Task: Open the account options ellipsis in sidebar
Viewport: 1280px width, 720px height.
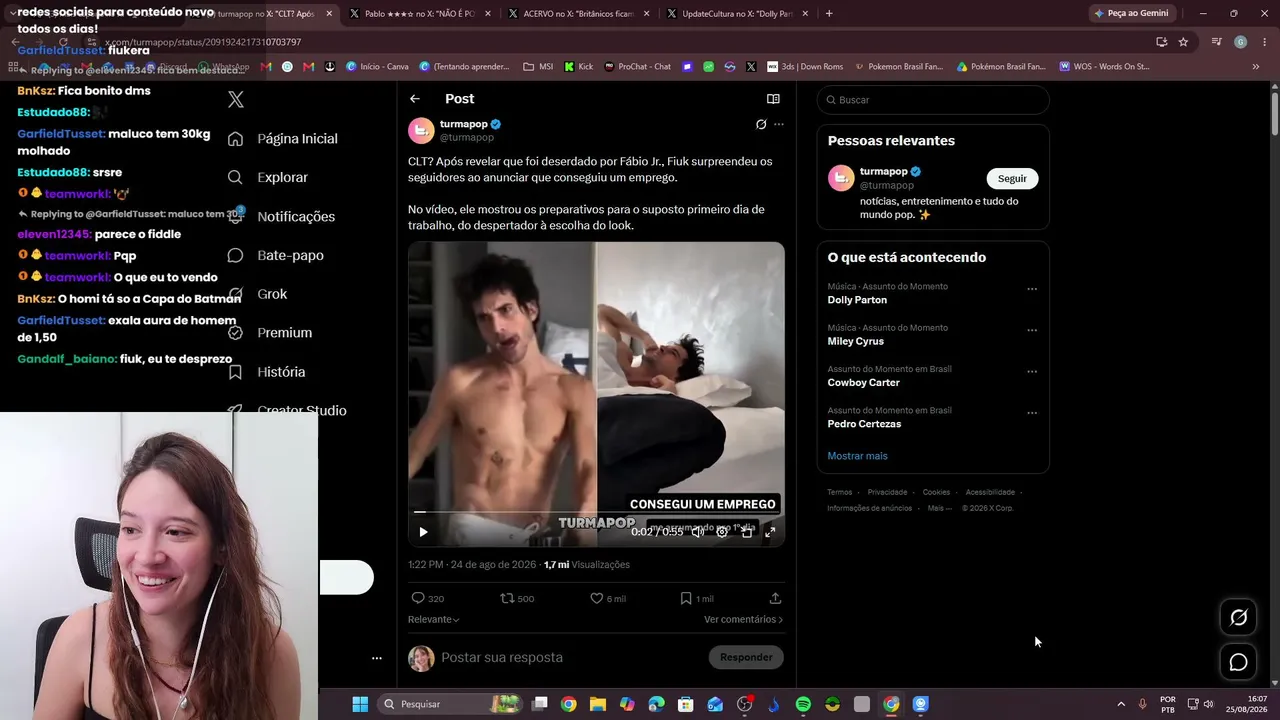Action: [x=377, y=658]
